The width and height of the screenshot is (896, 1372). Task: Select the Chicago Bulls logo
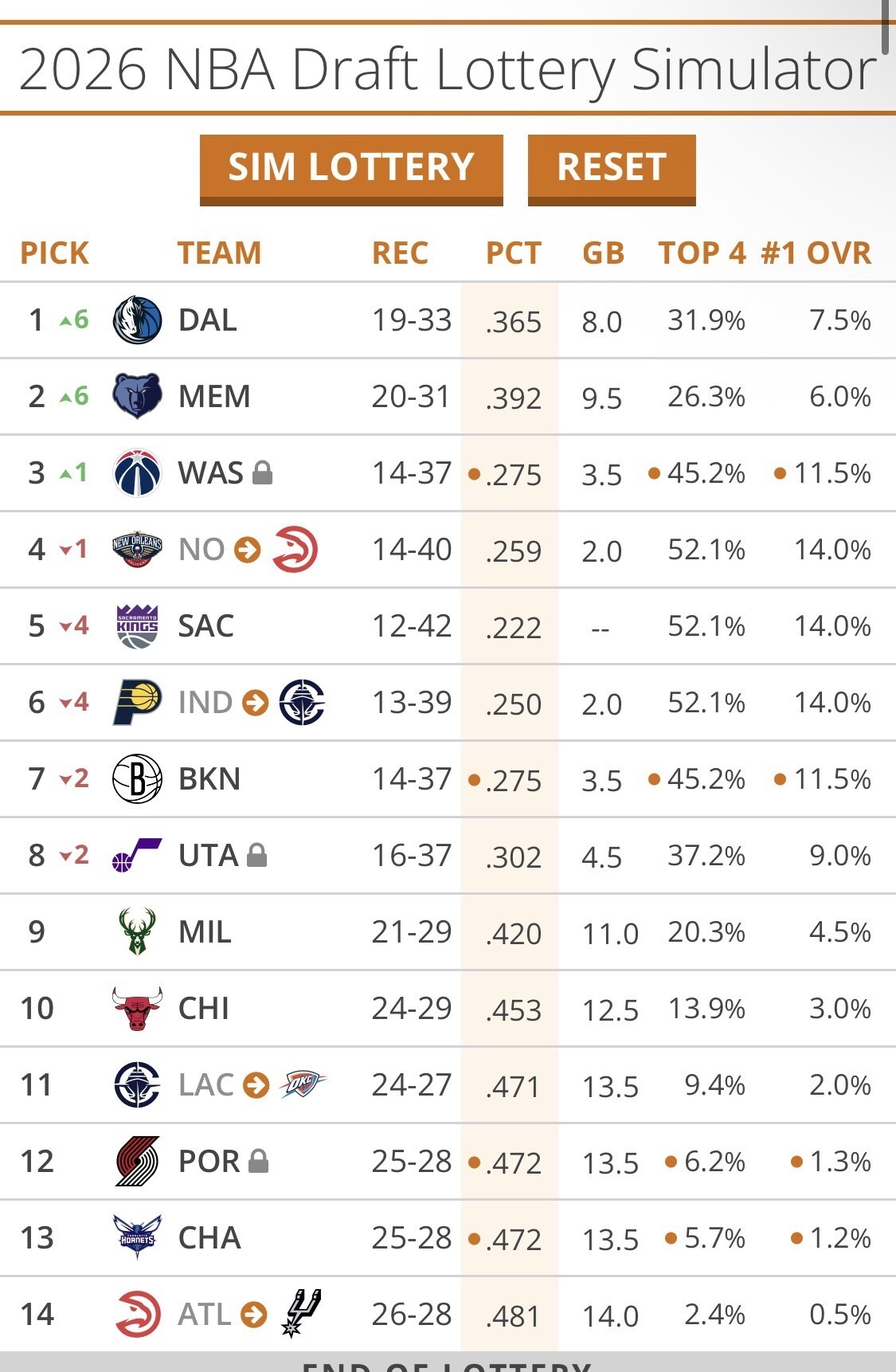click(138, 1008)
